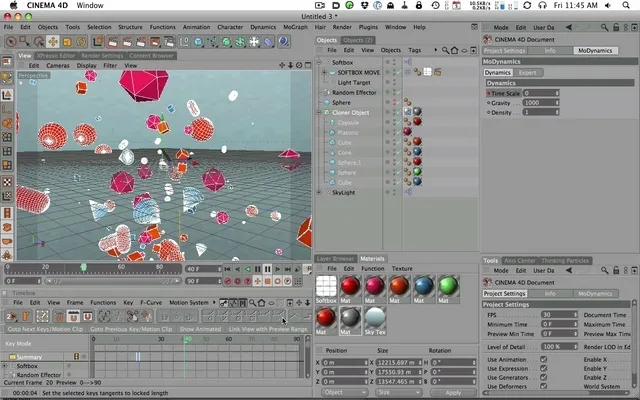Click the Go to Start playback icon
Viewport: 640px width, 400px height.
click(x=228, y=269)
